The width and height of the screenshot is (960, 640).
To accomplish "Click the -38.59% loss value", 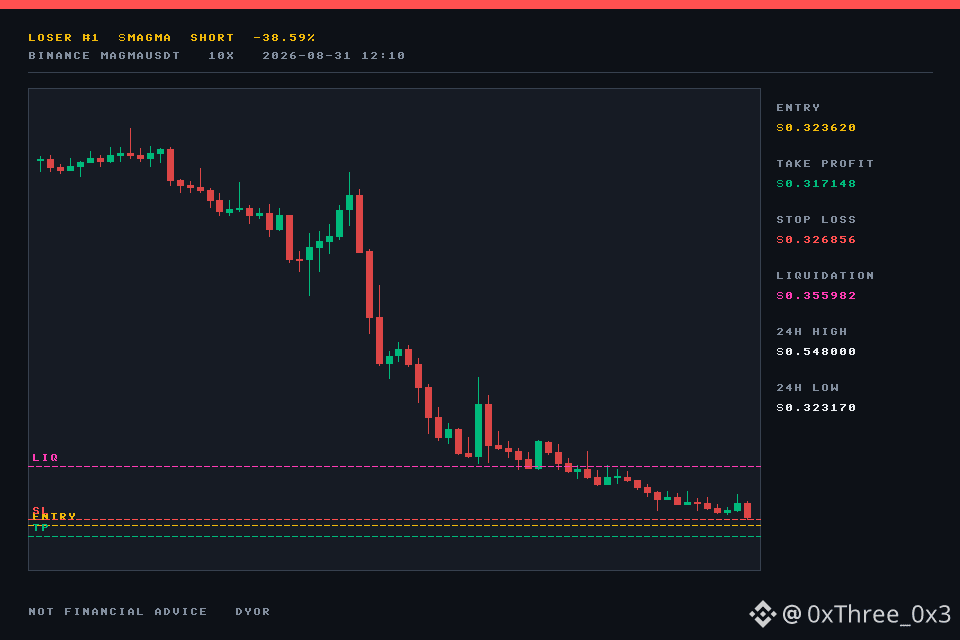I will pyautogui.click(x=284, y=38).
